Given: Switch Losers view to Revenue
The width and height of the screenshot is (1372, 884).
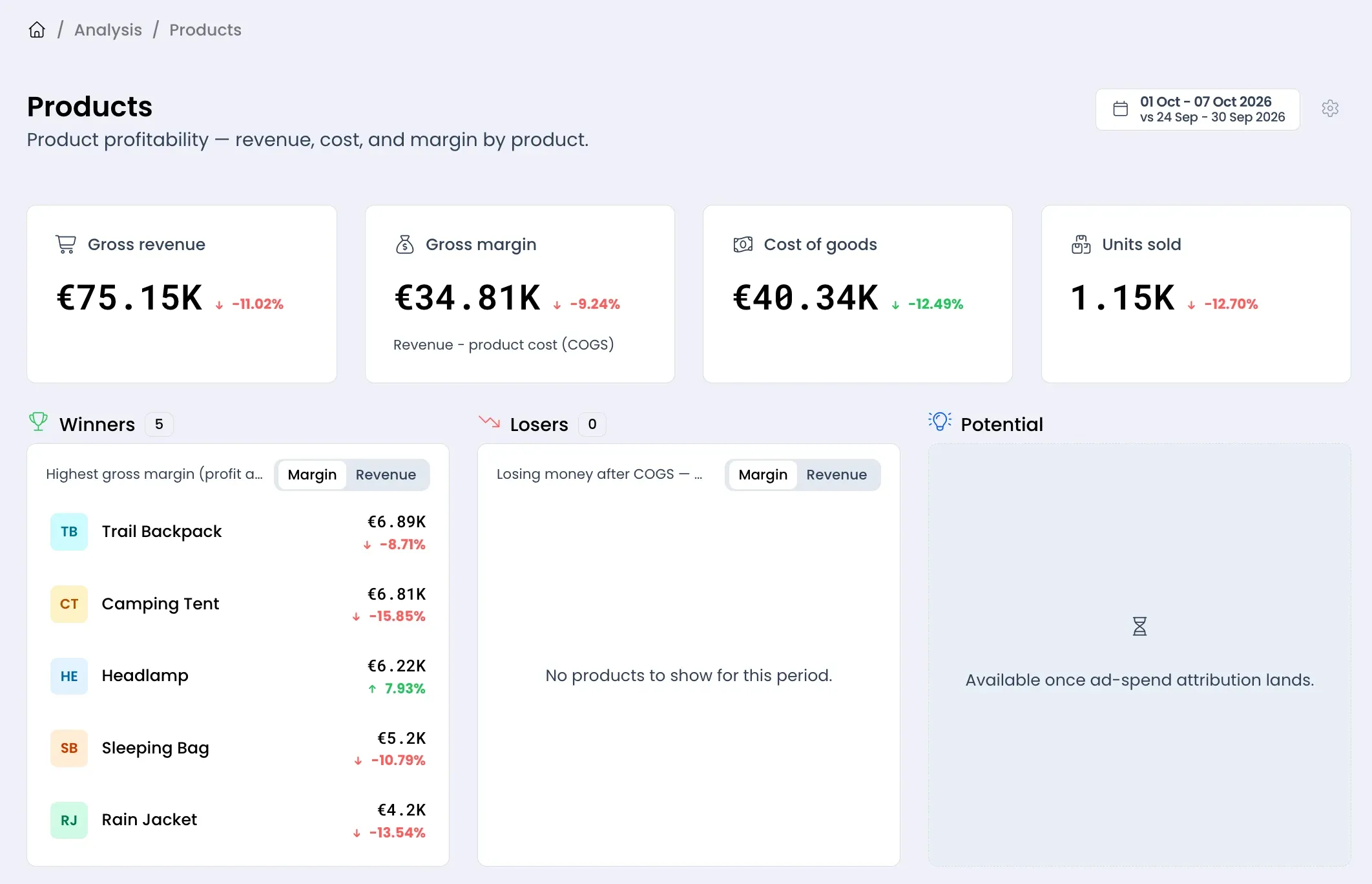Looking at the screenshot, I should point(837,475).
